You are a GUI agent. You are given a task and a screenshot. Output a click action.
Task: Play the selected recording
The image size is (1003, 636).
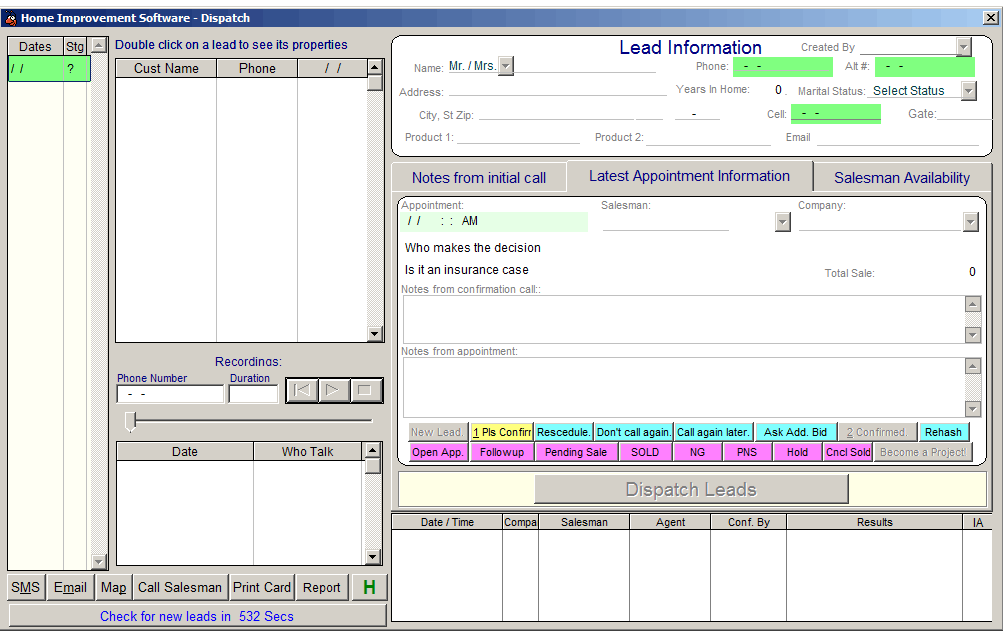(x=333, y=390)
